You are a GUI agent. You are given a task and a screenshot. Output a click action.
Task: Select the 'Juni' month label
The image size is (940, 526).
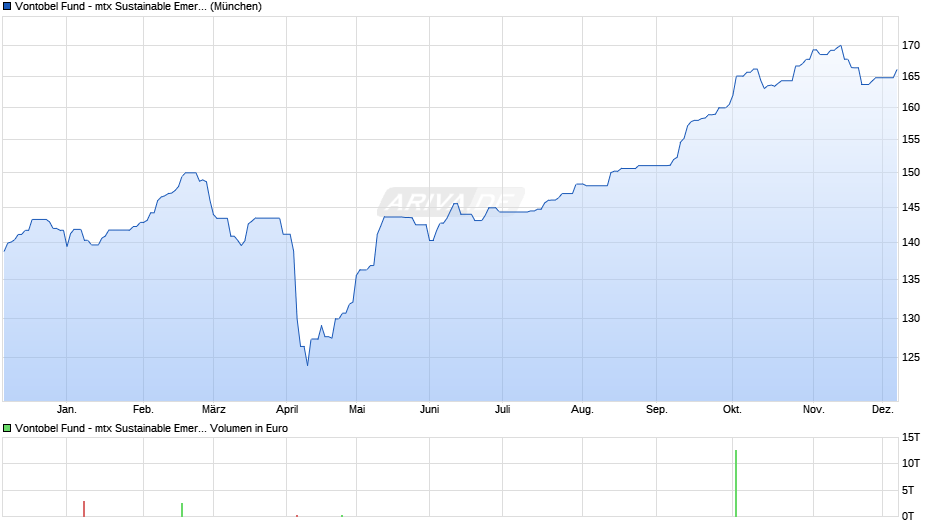point(429,409)
